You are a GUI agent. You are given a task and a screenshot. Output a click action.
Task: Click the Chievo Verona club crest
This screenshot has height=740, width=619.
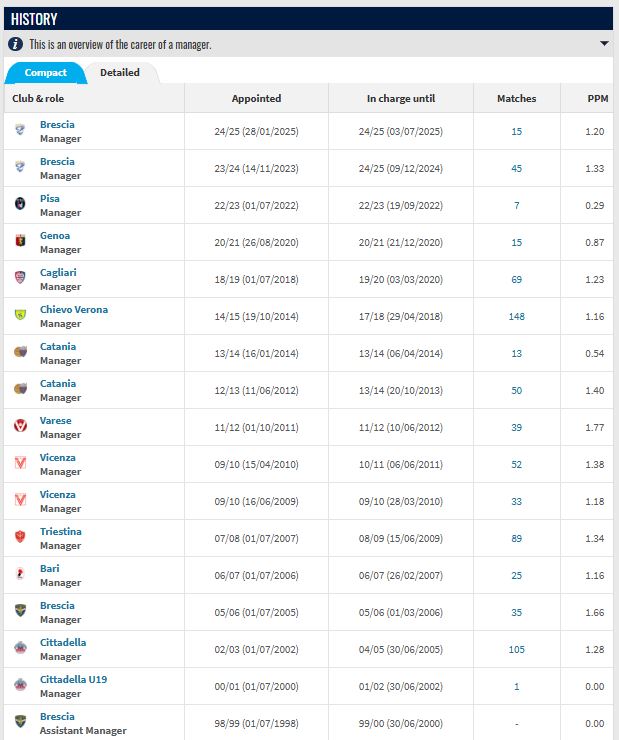click(20, 314)
